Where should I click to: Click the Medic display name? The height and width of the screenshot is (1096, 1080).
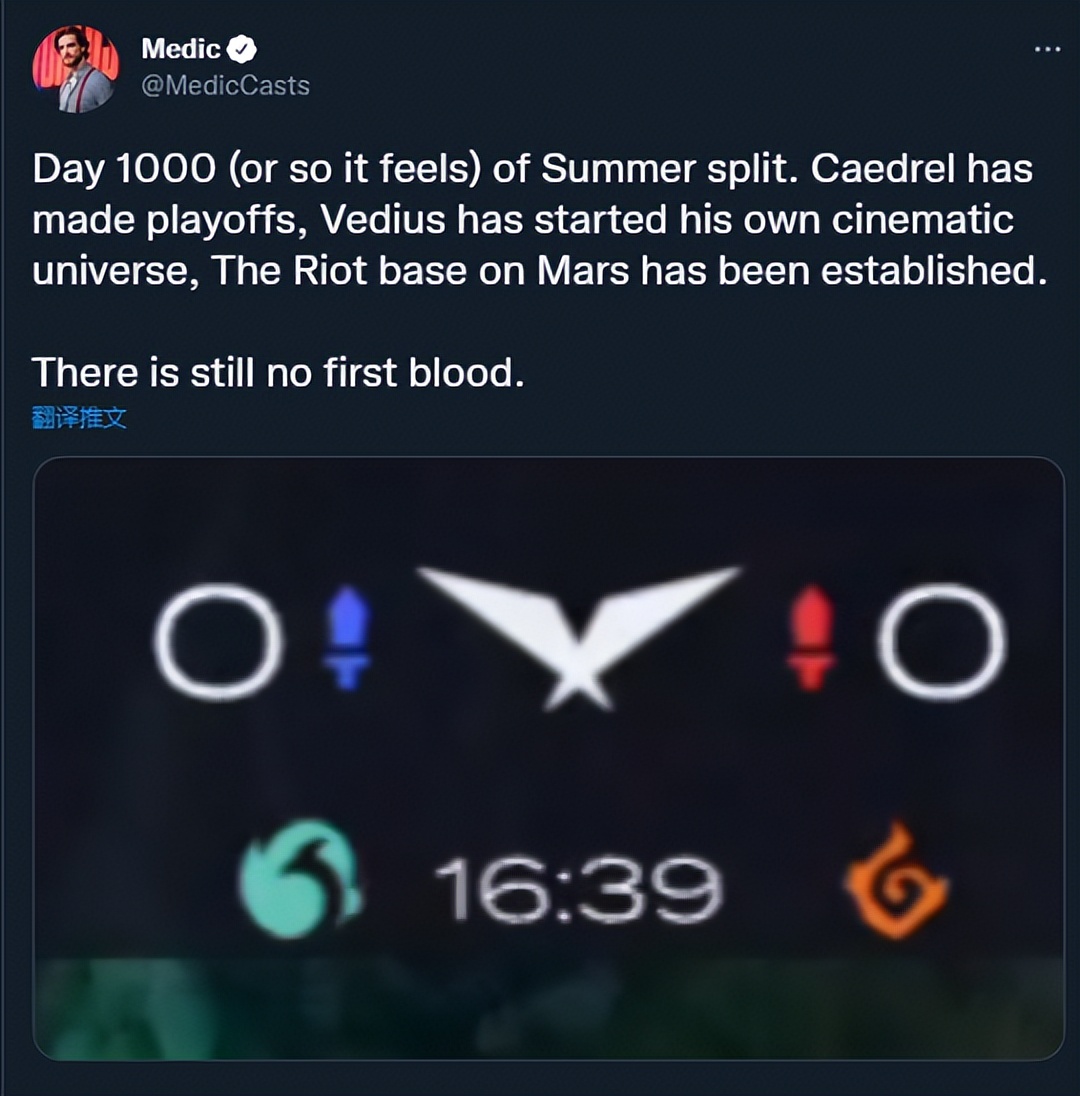coord(180,48)
